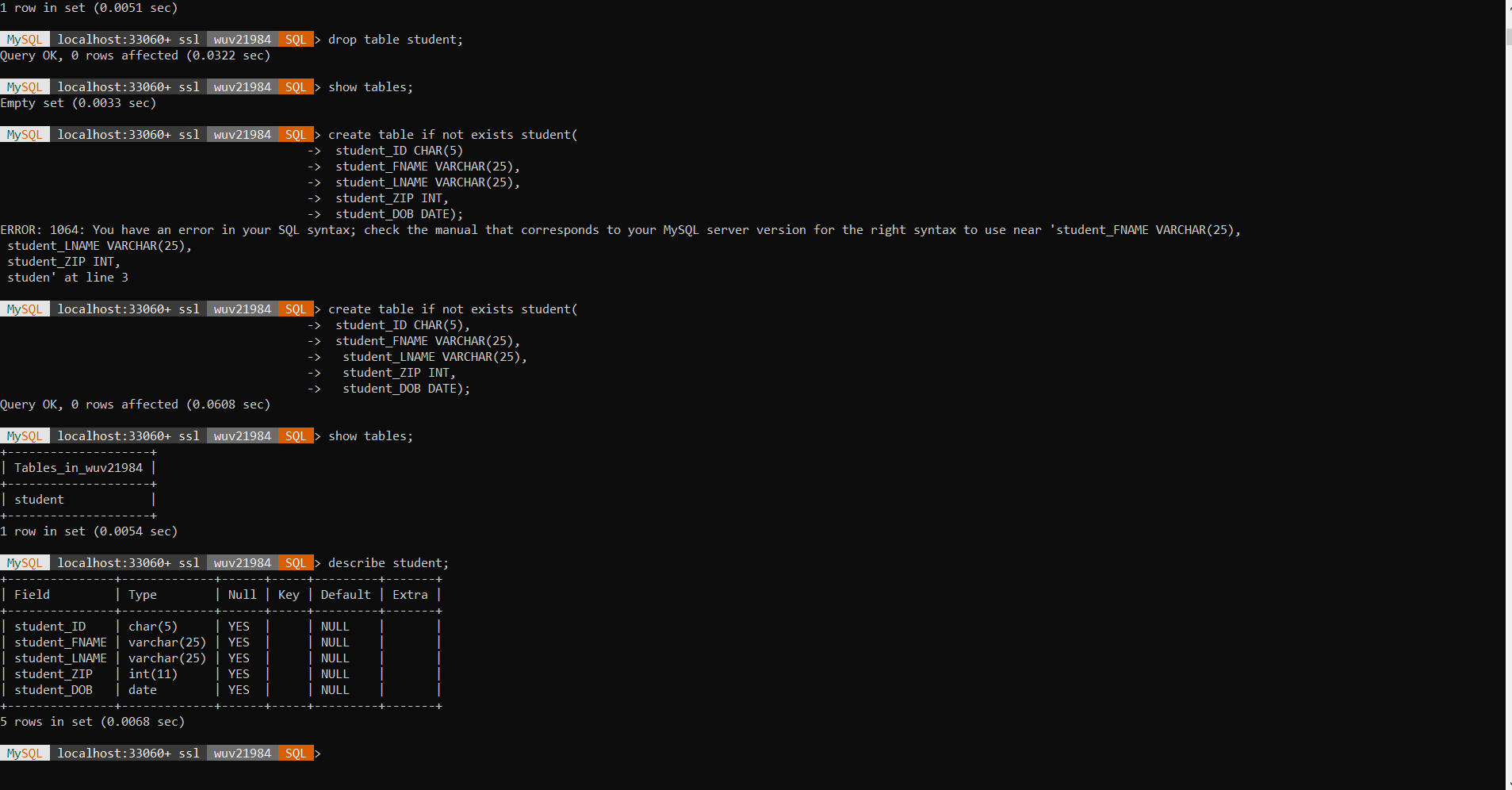Click the 'Empty set (0.0033 sec)' result line

78,103
